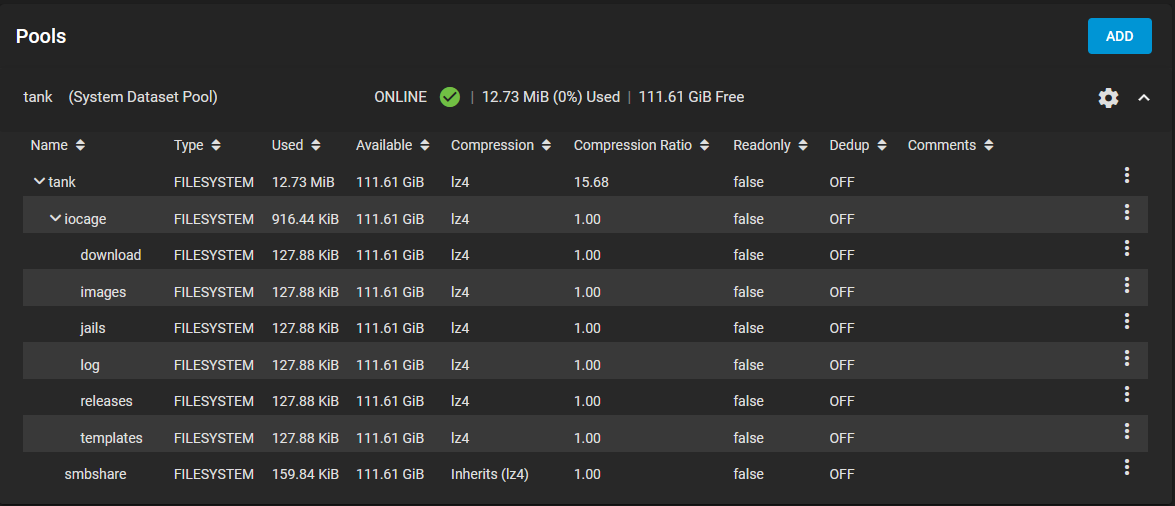Sort by the Comments column

951,145
